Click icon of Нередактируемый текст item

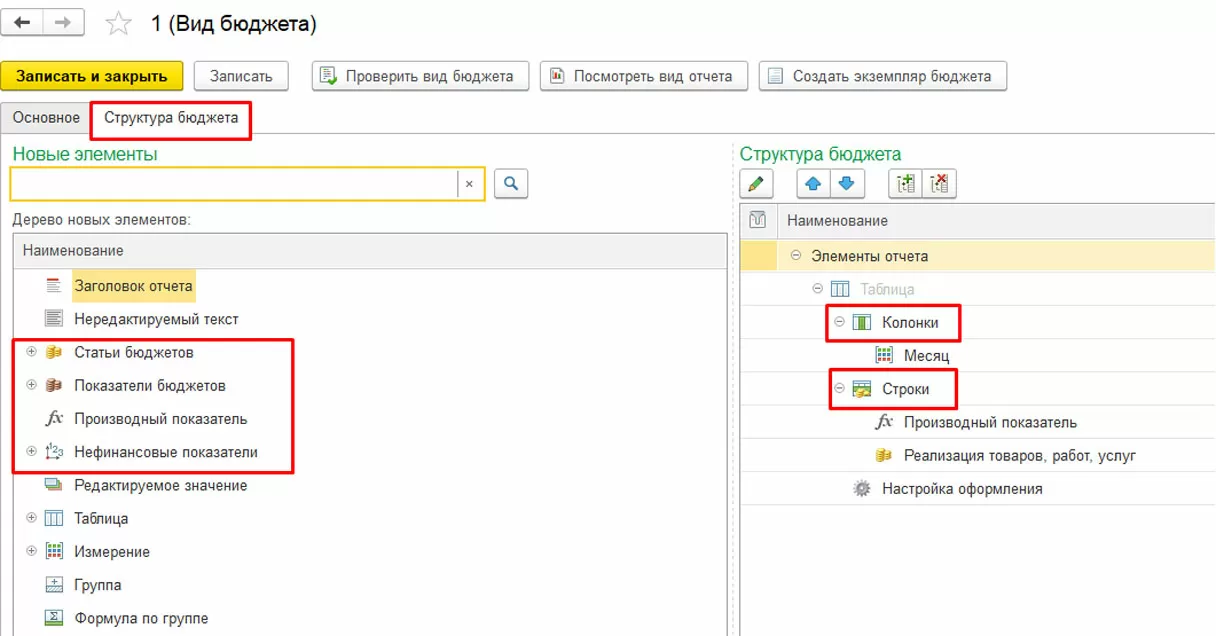(54, 319)
